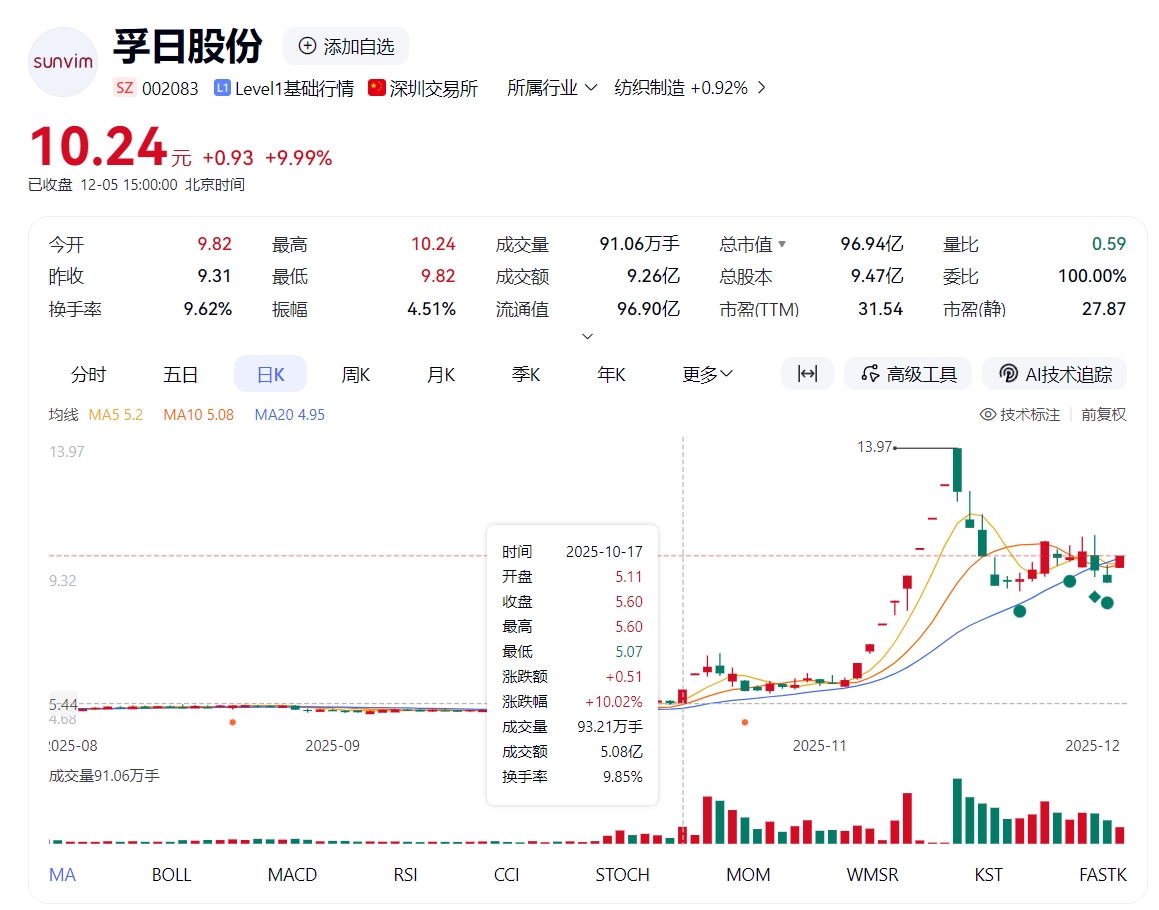
Task: Click the 10.24 current price
Action: 98,146
